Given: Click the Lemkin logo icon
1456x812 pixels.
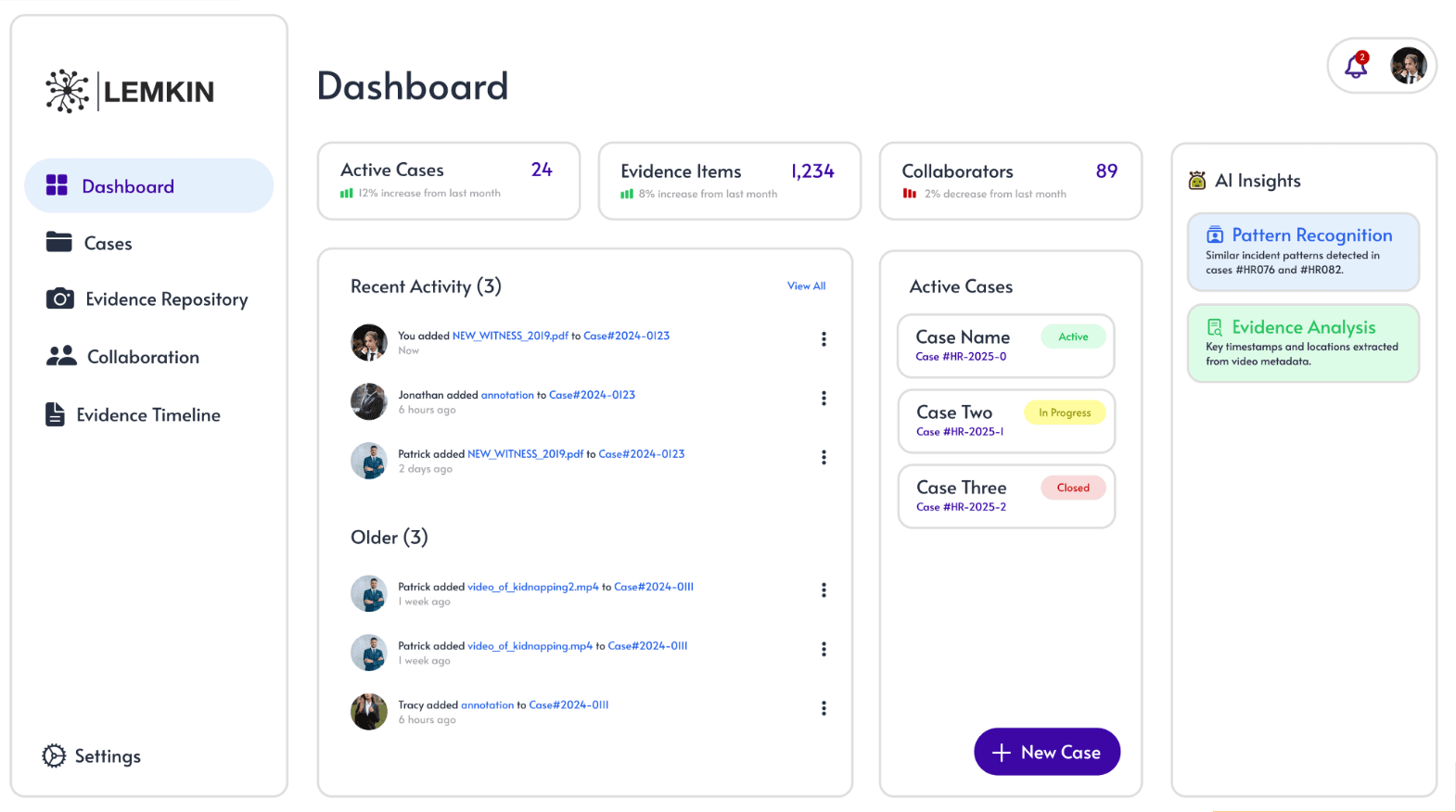Looking at the screenshot, I should point(67,91).
